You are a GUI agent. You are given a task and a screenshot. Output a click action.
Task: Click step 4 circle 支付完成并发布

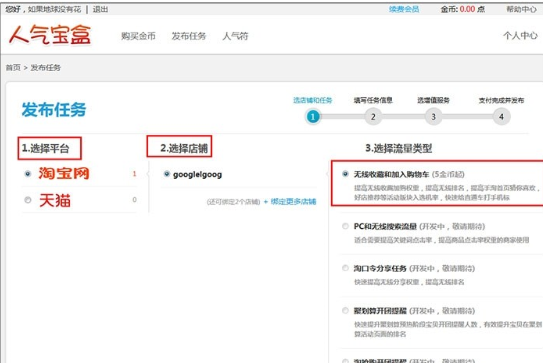point(501,117)
